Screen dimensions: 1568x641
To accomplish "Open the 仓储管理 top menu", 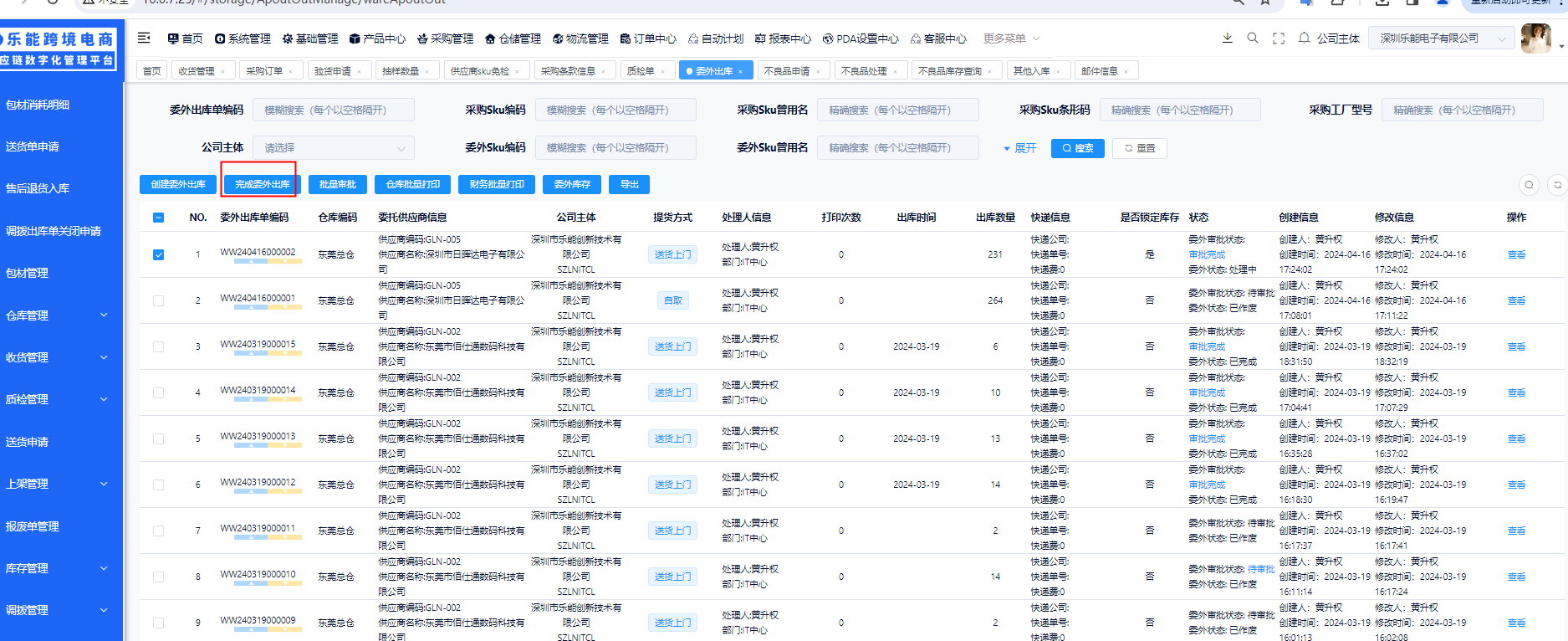I will tap(513, 38).
